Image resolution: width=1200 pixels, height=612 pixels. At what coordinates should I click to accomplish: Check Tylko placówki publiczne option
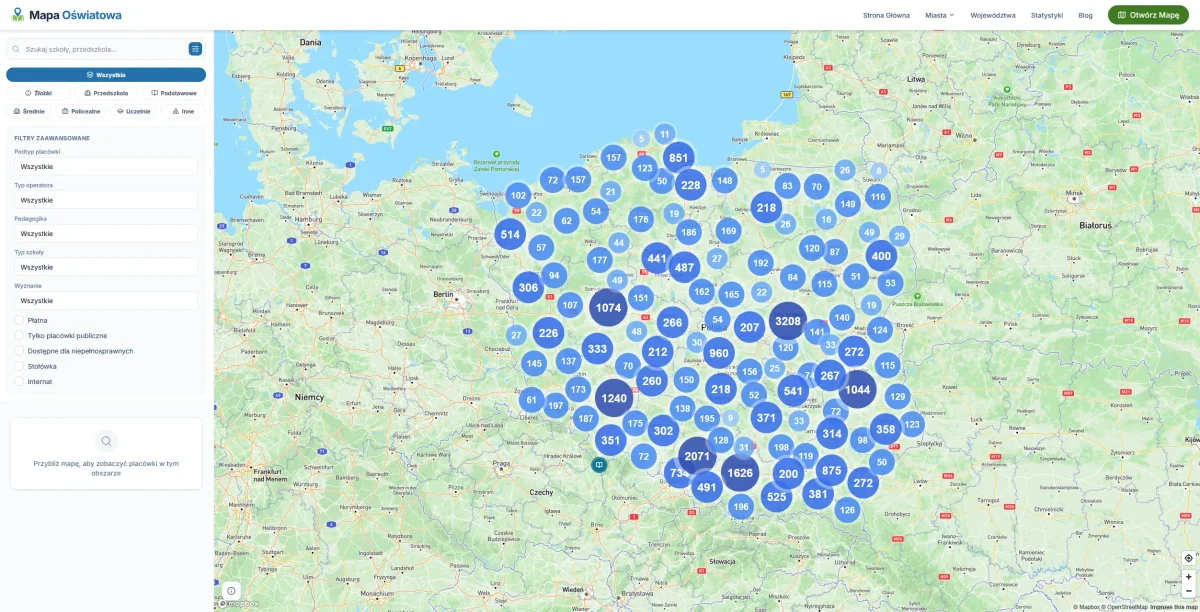tap(19, 336)
